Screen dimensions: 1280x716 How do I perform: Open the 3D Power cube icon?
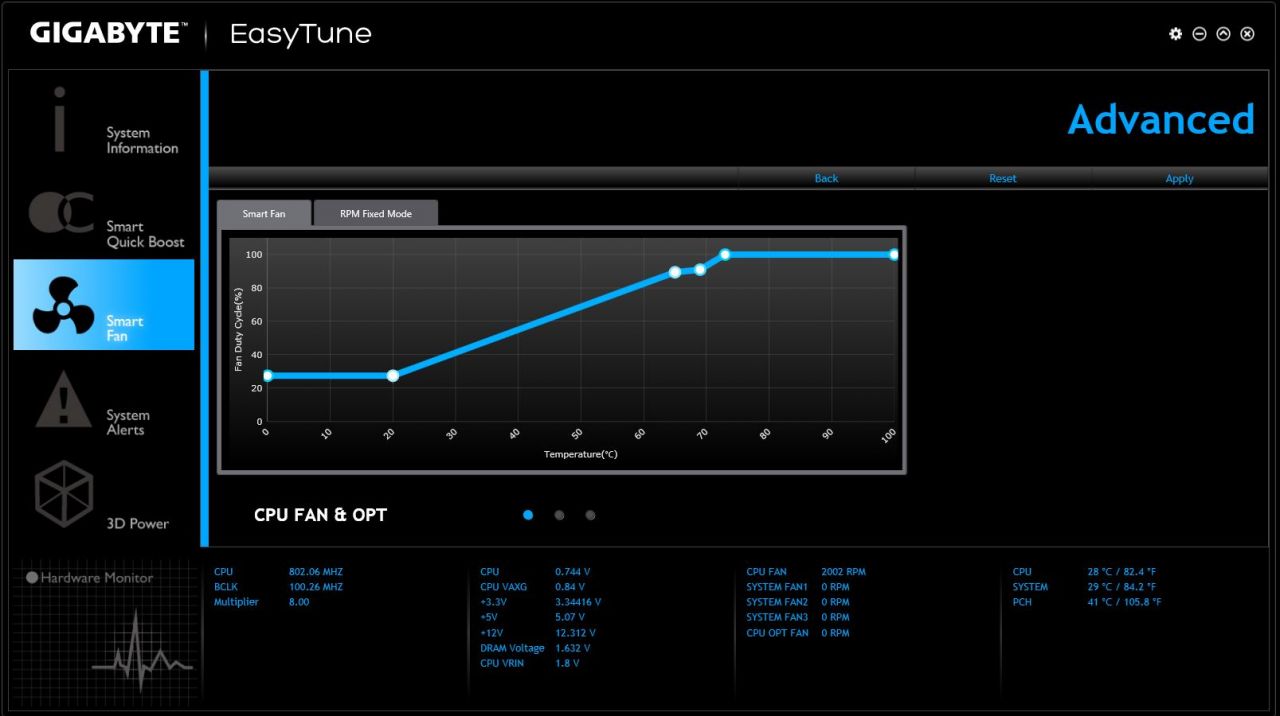[64, 493]
